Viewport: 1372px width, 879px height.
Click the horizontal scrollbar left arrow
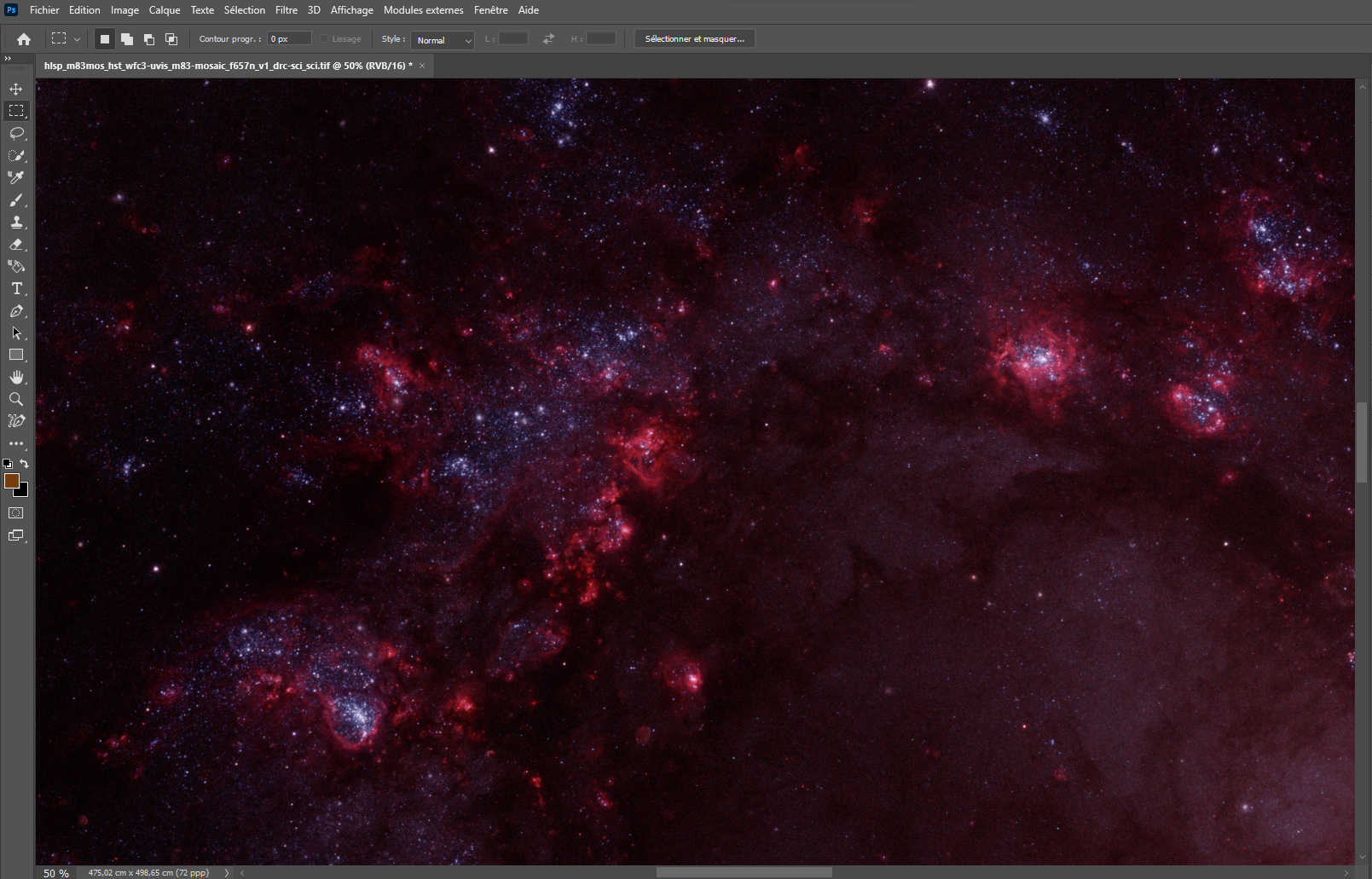pyautogui.click(x=243, y=873)
